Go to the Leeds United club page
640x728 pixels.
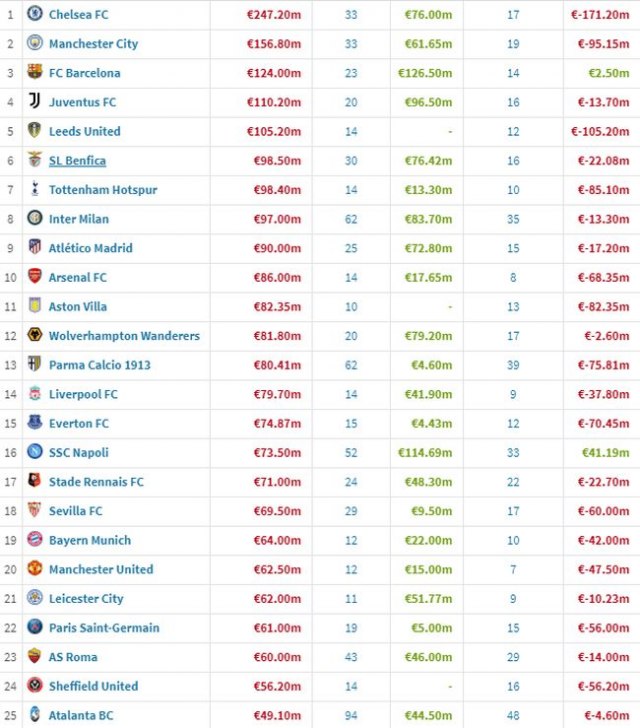84,131
